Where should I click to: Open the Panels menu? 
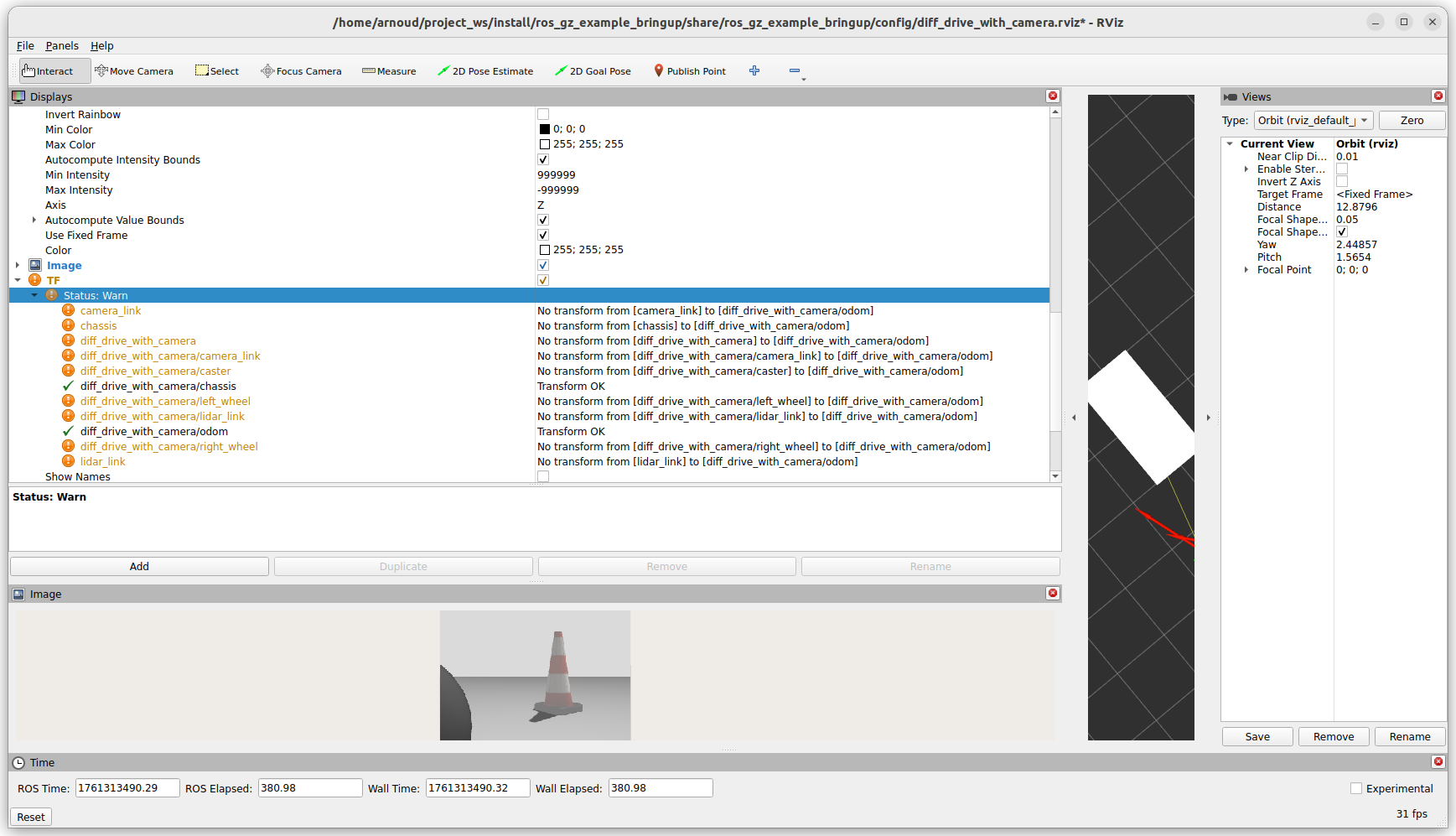click(x=62, y=46)
